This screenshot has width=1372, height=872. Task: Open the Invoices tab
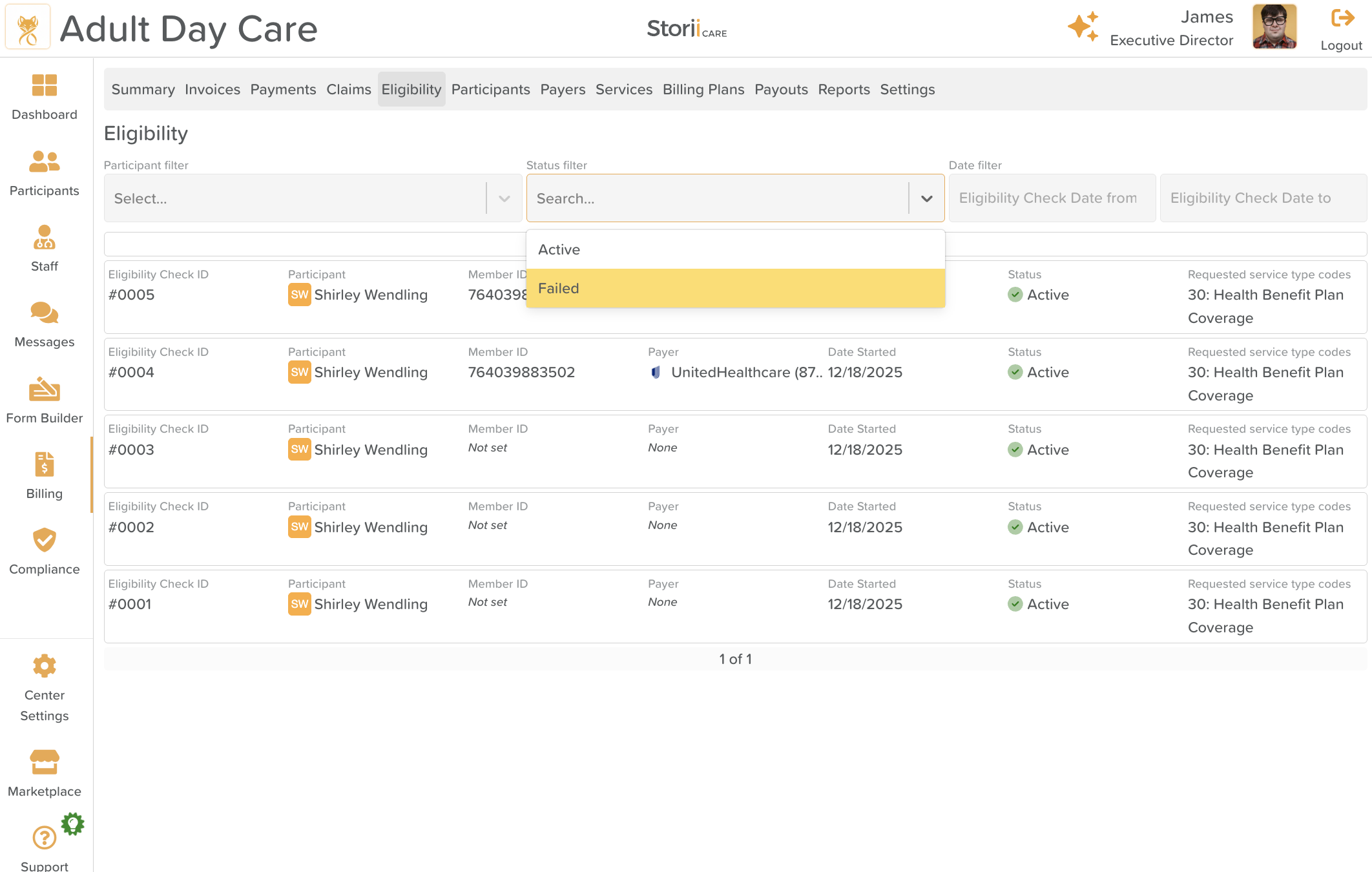[212, 89]
